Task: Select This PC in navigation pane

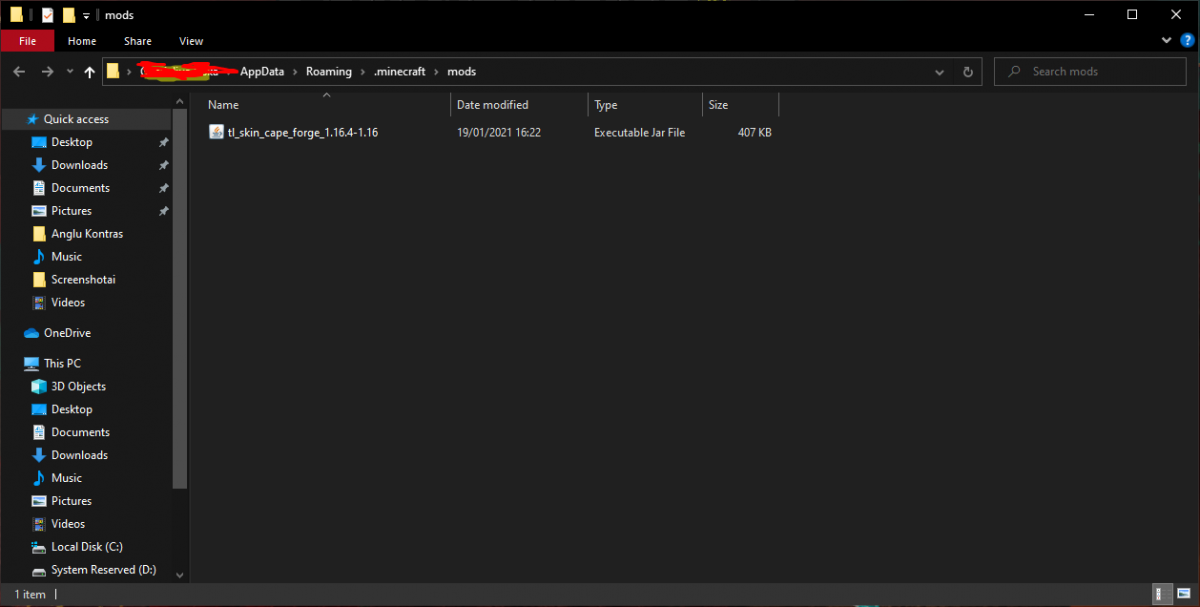Action: point(62,364)
